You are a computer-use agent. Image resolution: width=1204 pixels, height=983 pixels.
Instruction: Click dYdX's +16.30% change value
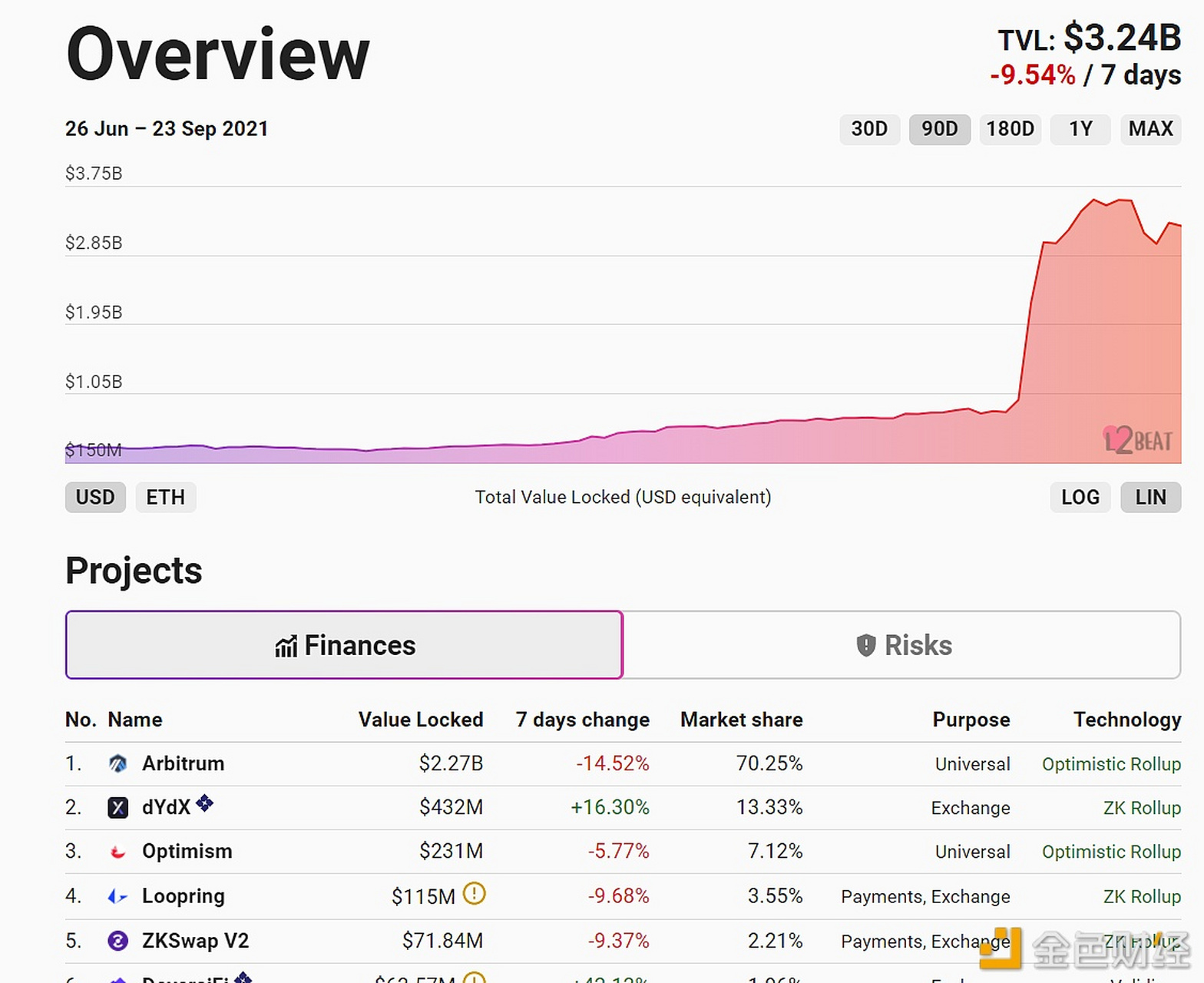click(610, 808)
